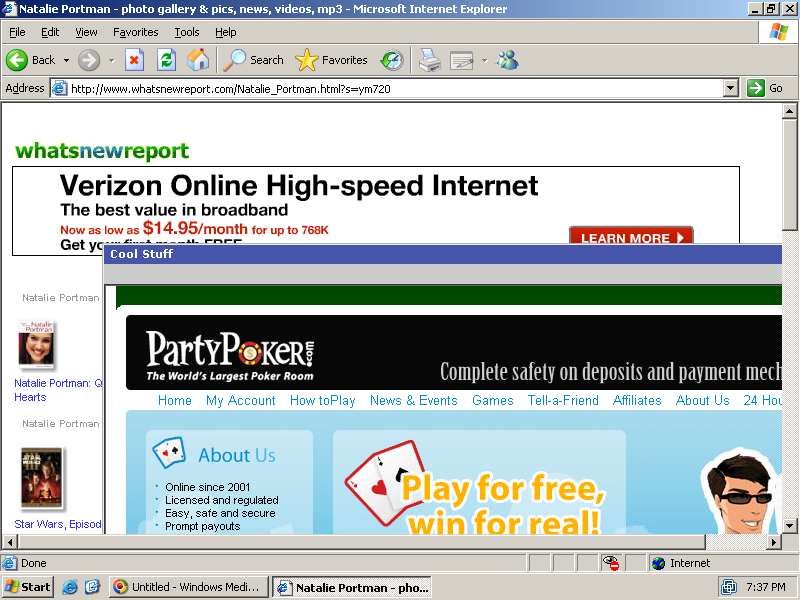Click the Mail toolbar icon
800x600 pixels.
click(x=462, y=60)
